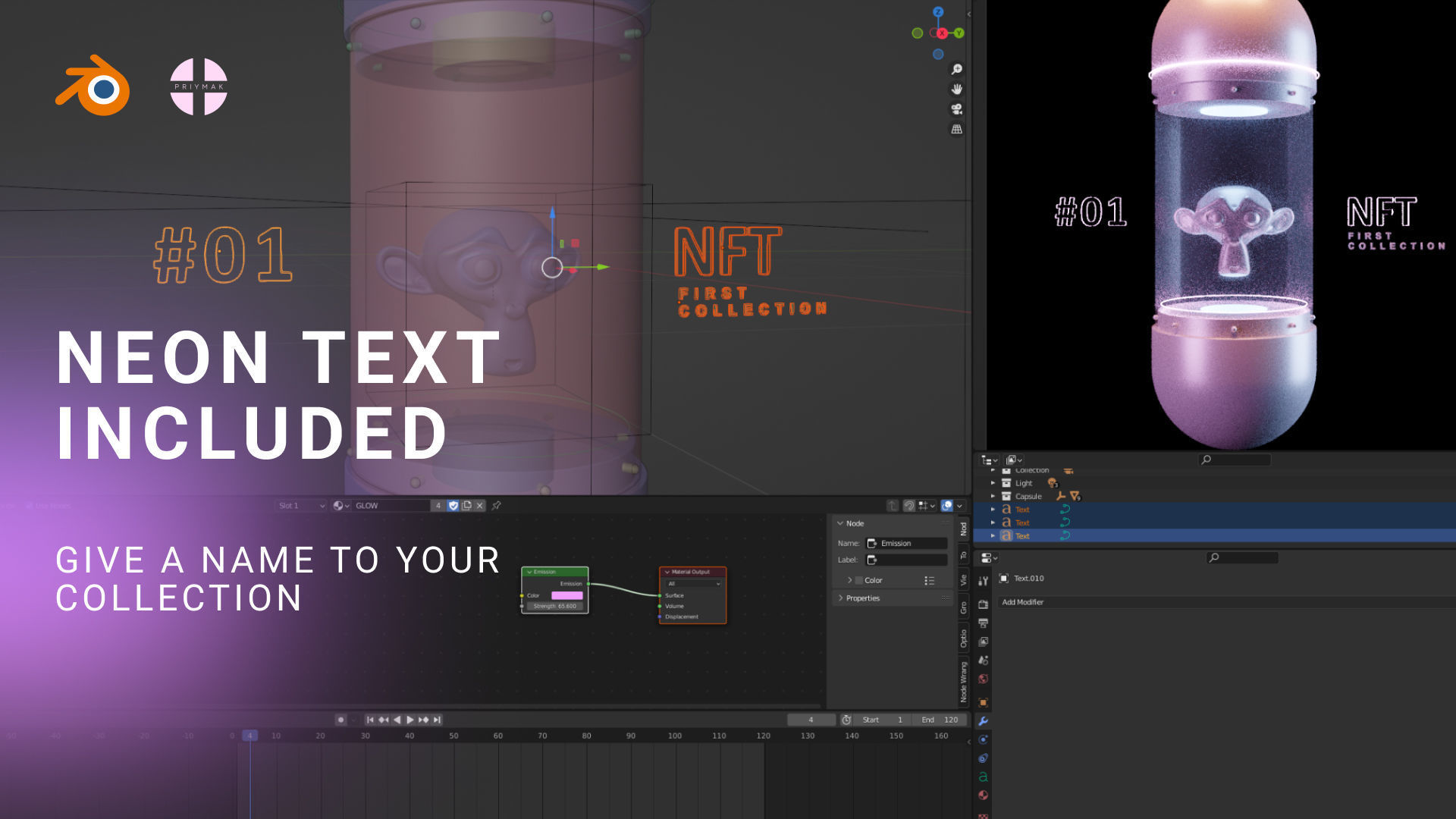
Task: Click the light data icon on Light row
Action: pyautogui.click(x=1053, y=483)
